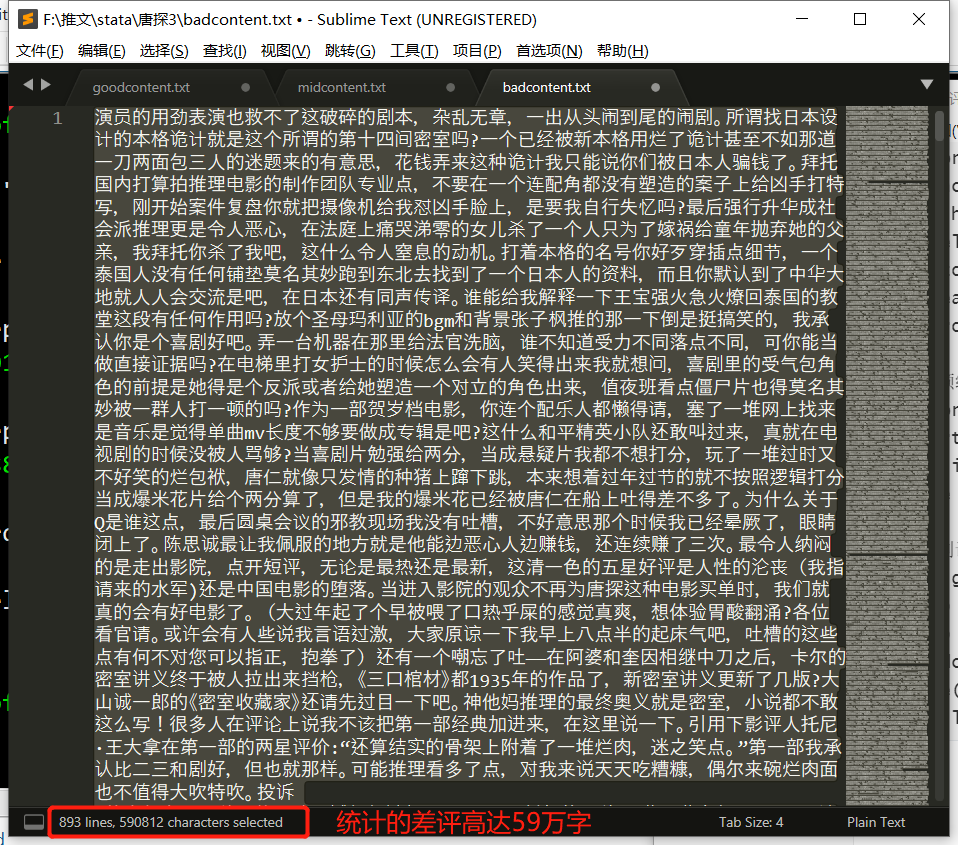Open the 视图(V) menu
This screenshot has width=958, height=845.
(285, 51)
